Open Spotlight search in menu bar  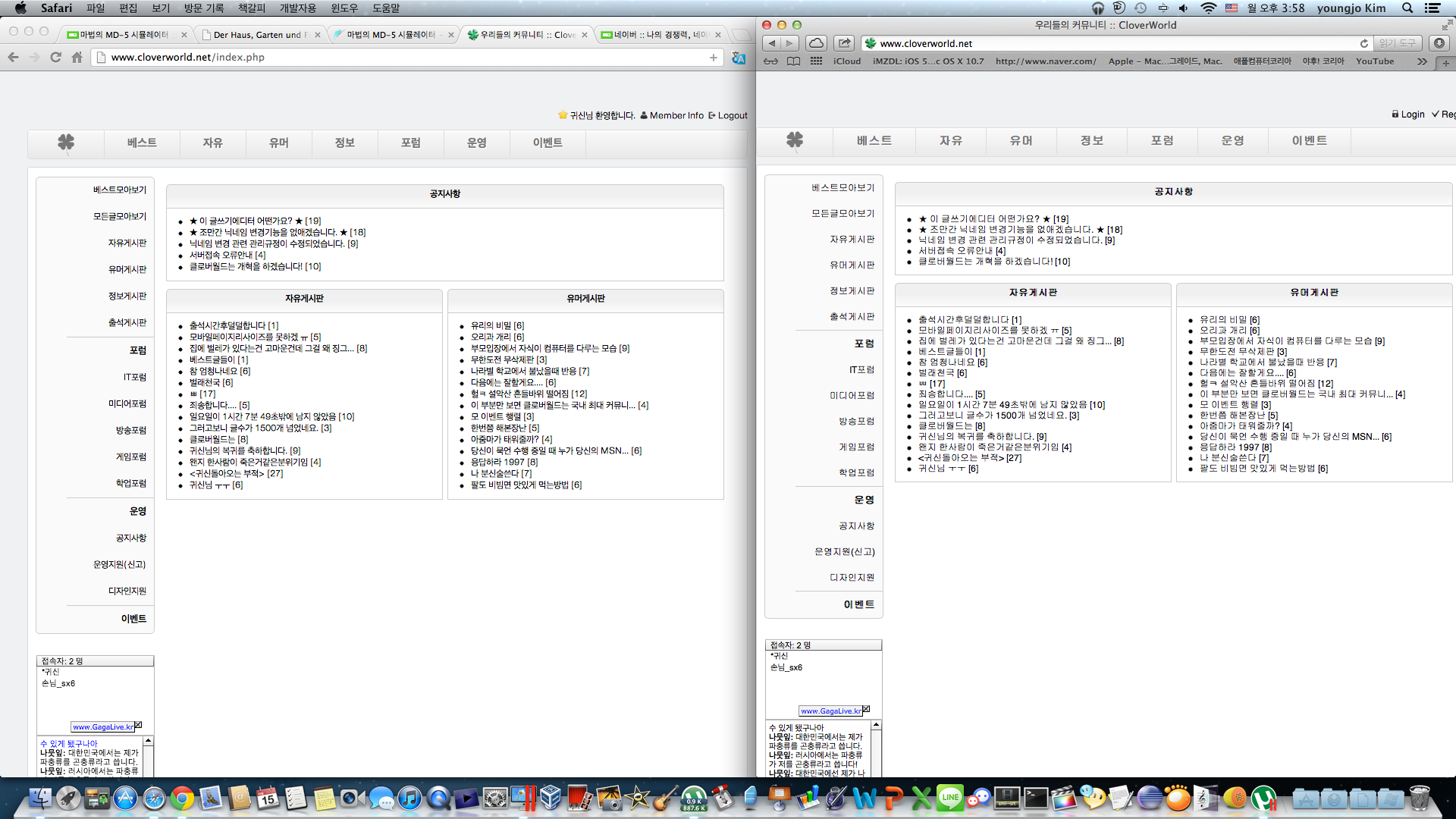pos(1407,8)
